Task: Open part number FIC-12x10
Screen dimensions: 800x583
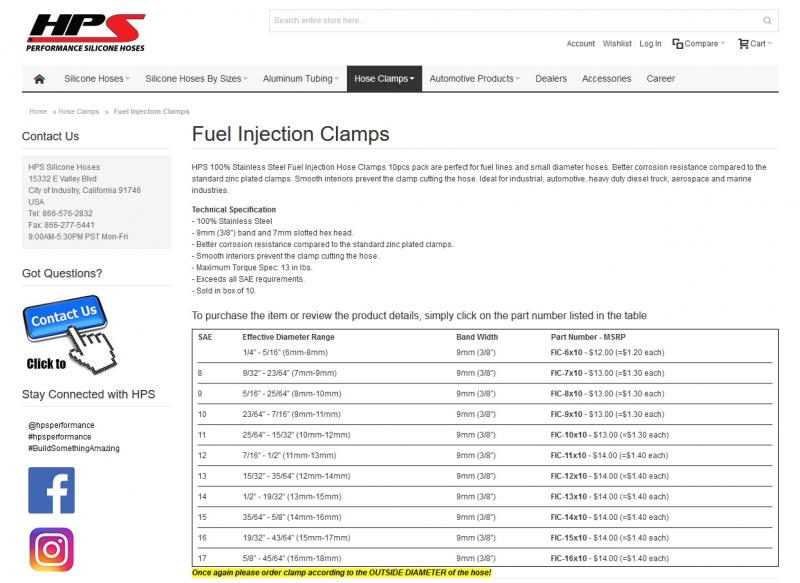Action: (x=569, y=476)
